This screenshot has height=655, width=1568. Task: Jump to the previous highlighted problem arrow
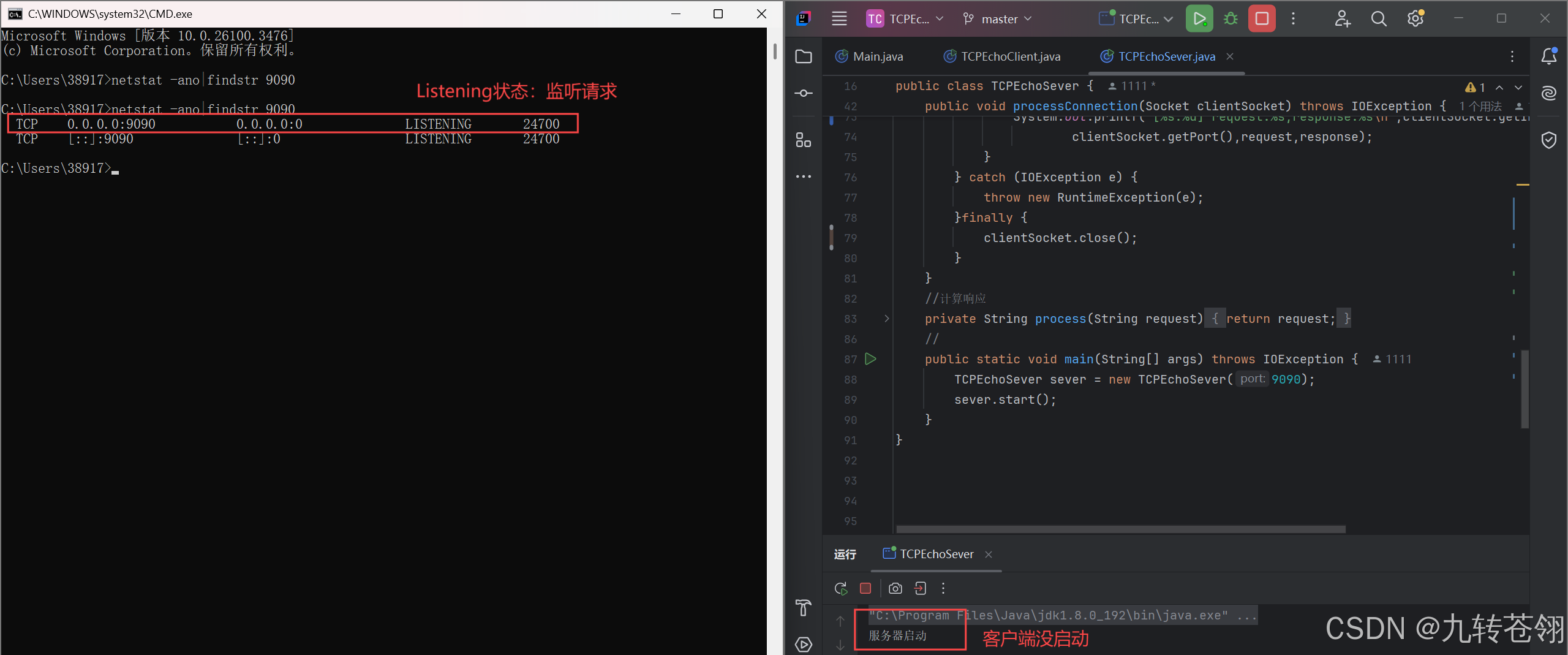(1499, 87)
